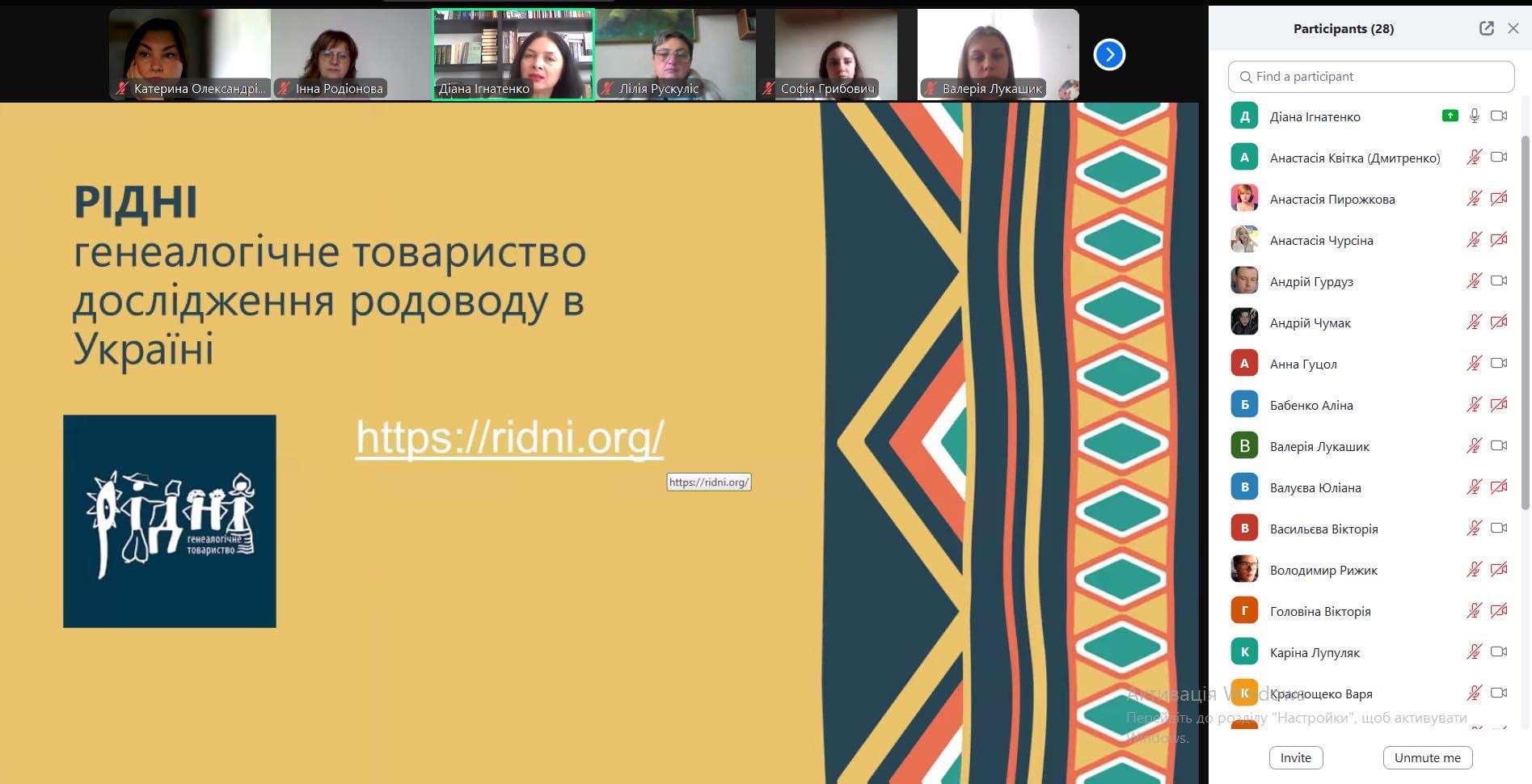Screen dimensions: 1532x784
Task: Click muted mic icon in Валерія Лукашик row
Action: [1475, 446]
